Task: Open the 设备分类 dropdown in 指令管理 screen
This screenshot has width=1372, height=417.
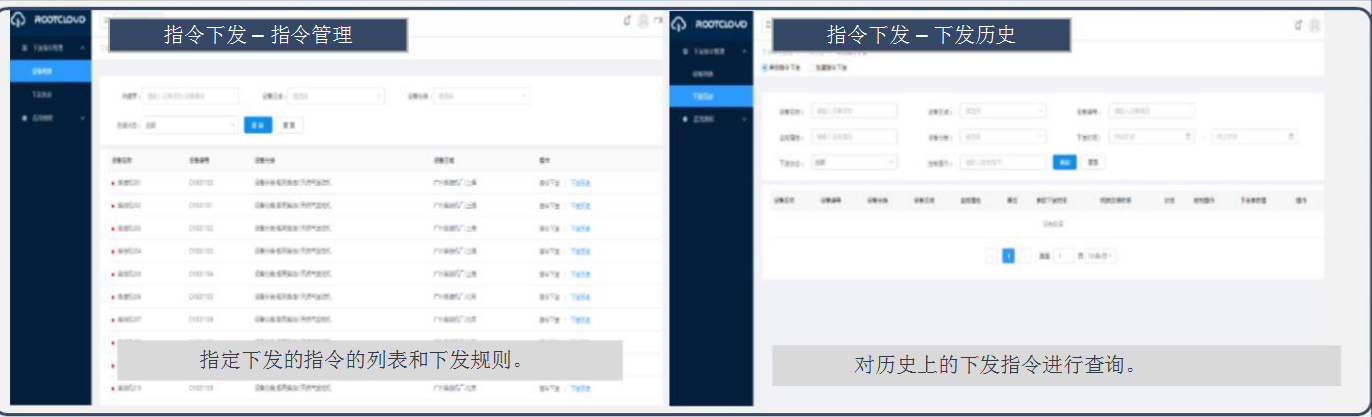Action: (481, 96)
